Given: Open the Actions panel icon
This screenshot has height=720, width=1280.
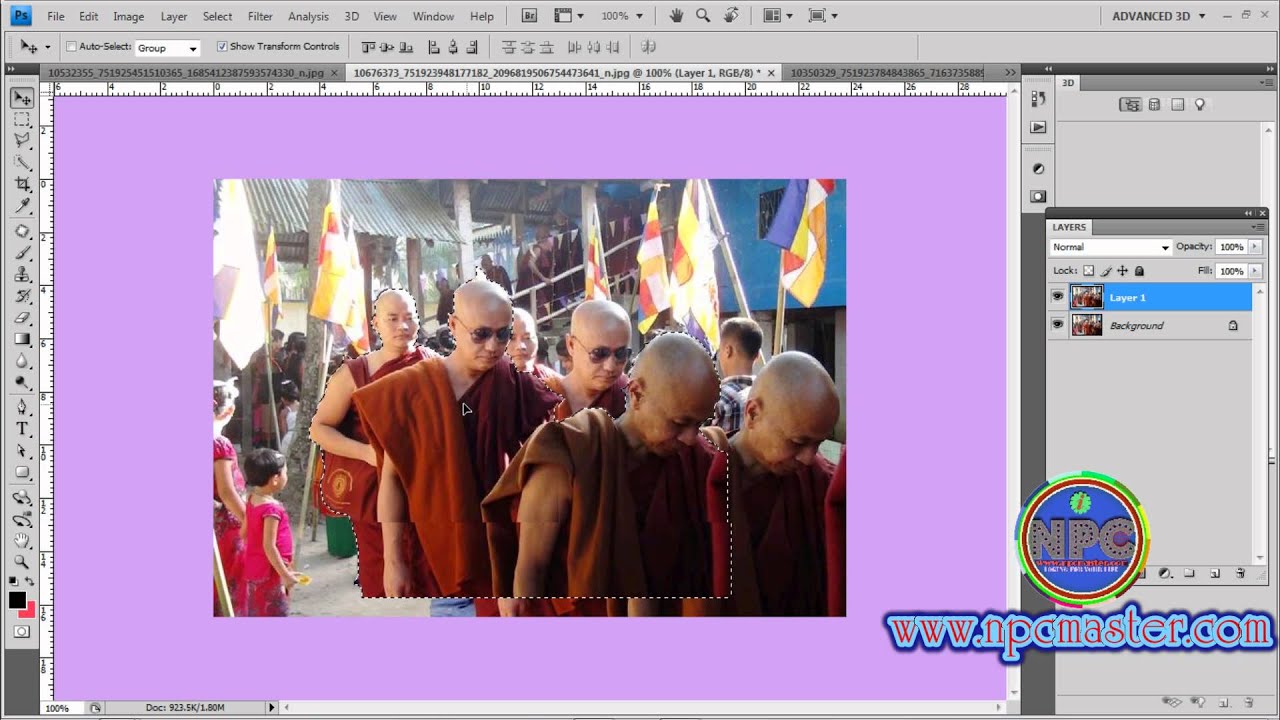Looking at the screenshot, I should [1038, 127].
